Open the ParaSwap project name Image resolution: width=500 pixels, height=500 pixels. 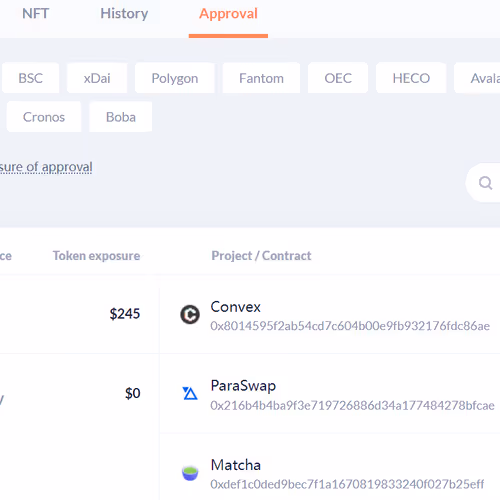[243, 386]
